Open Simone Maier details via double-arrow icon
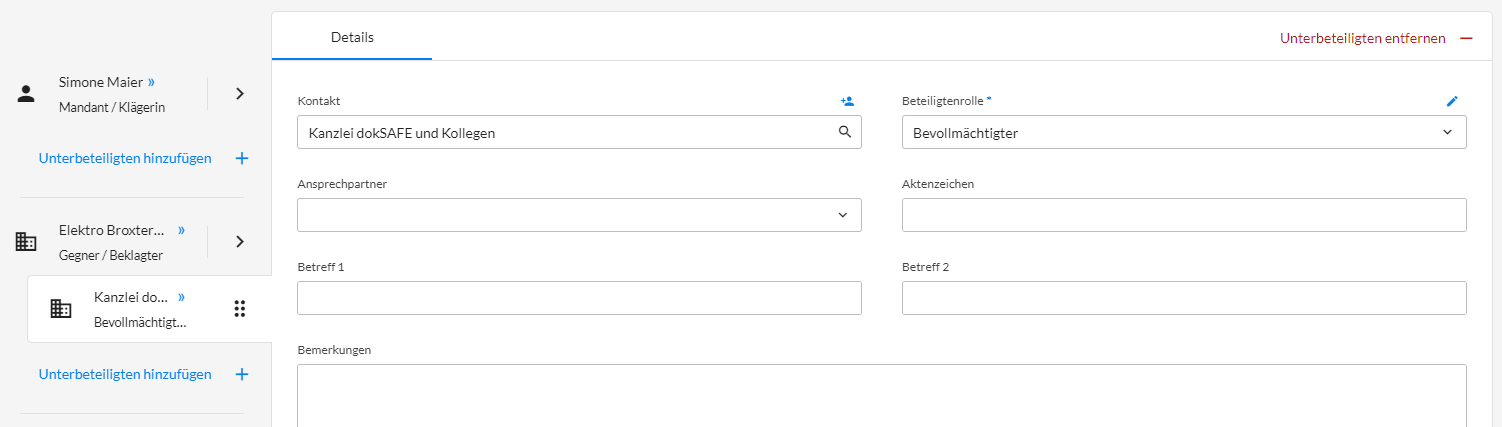Screen dimensions: 1502x427 click(152, 82)
